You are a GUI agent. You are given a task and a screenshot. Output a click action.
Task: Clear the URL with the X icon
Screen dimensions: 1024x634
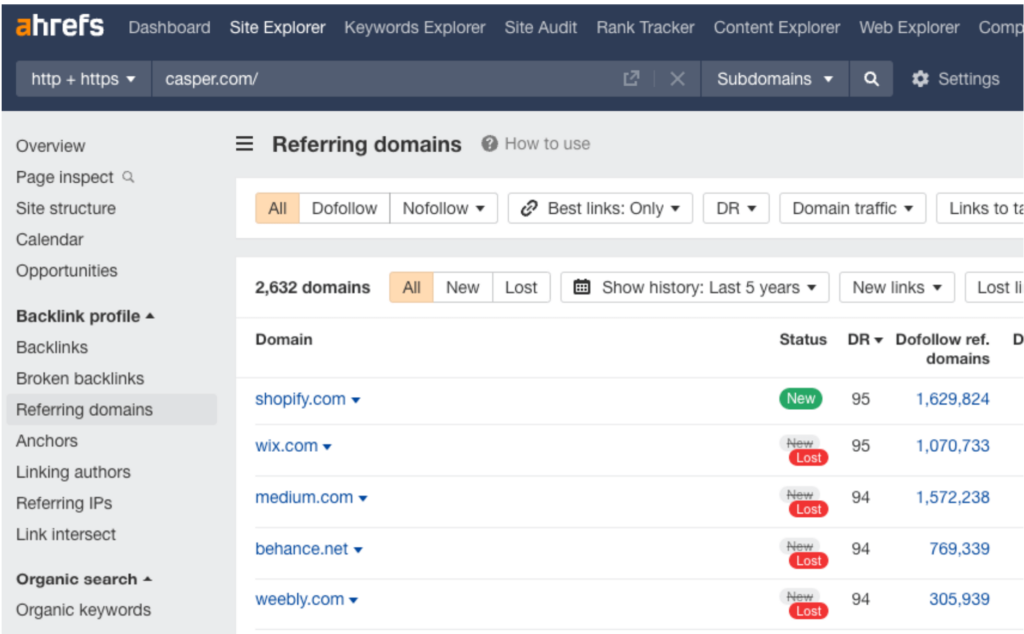pyautogui.click(x=677, y=79)
